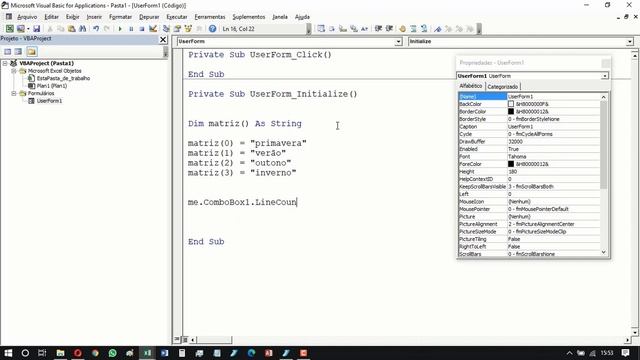Click the ForeColor black color swatch
The image size is (640, 360).
[x=511, y=164]
